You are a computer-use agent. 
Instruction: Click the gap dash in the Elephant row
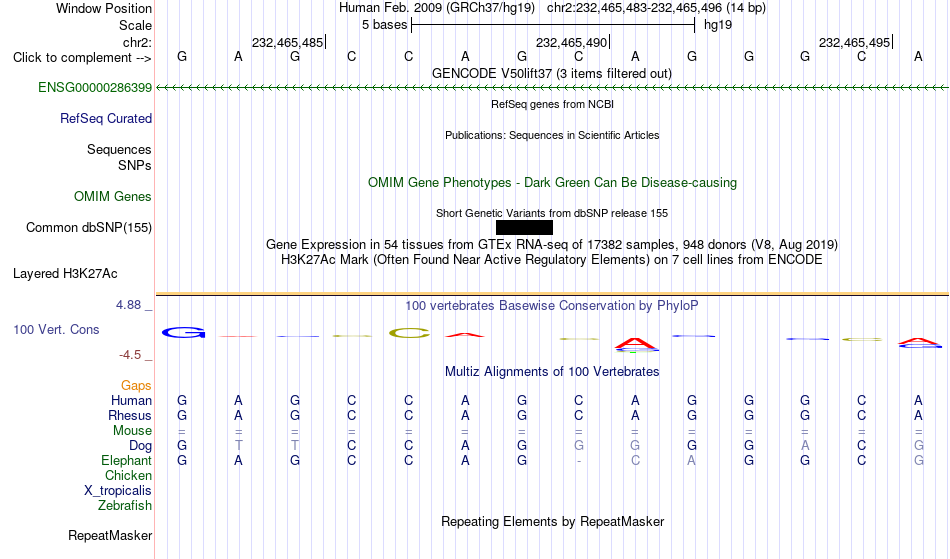[579, 461]
